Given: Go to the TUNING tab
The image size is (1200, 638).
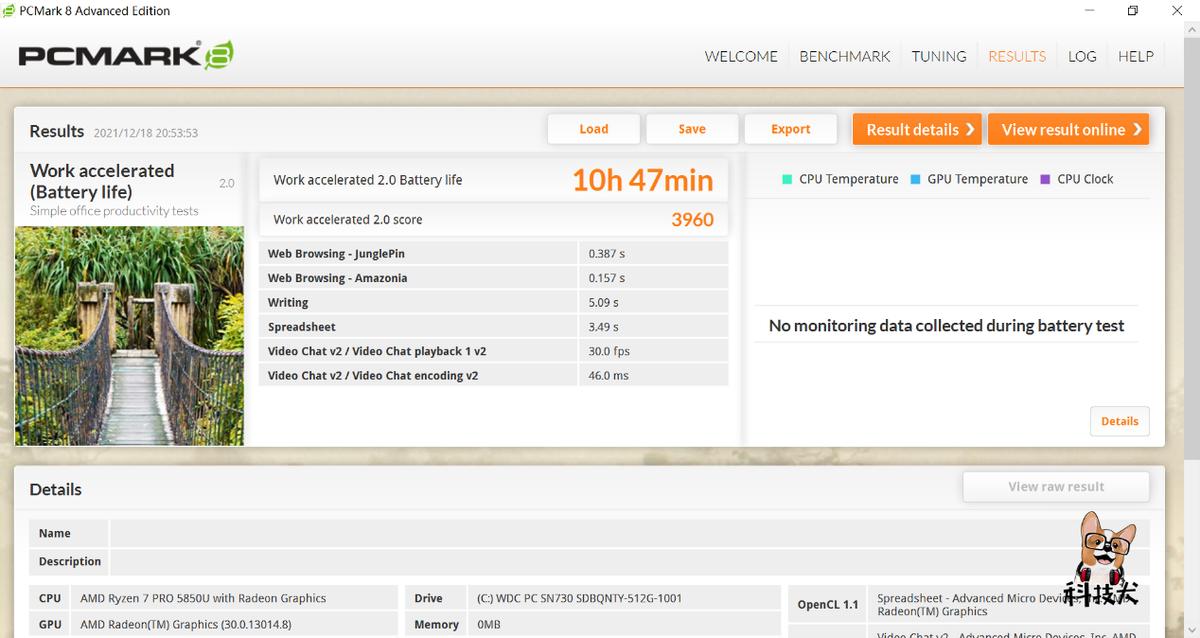Looking at the screenshot, I should 938,56.
